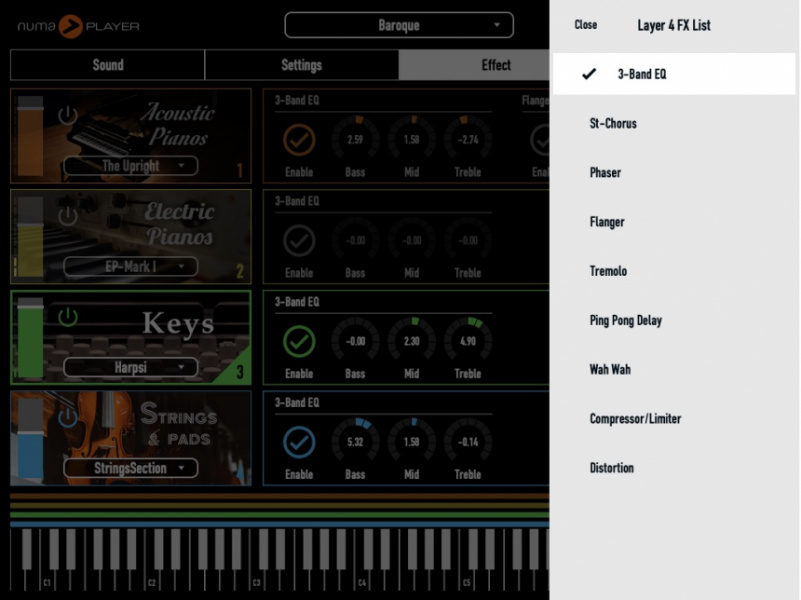Select Ping Pong Delay from FX list

pos(625,320)
